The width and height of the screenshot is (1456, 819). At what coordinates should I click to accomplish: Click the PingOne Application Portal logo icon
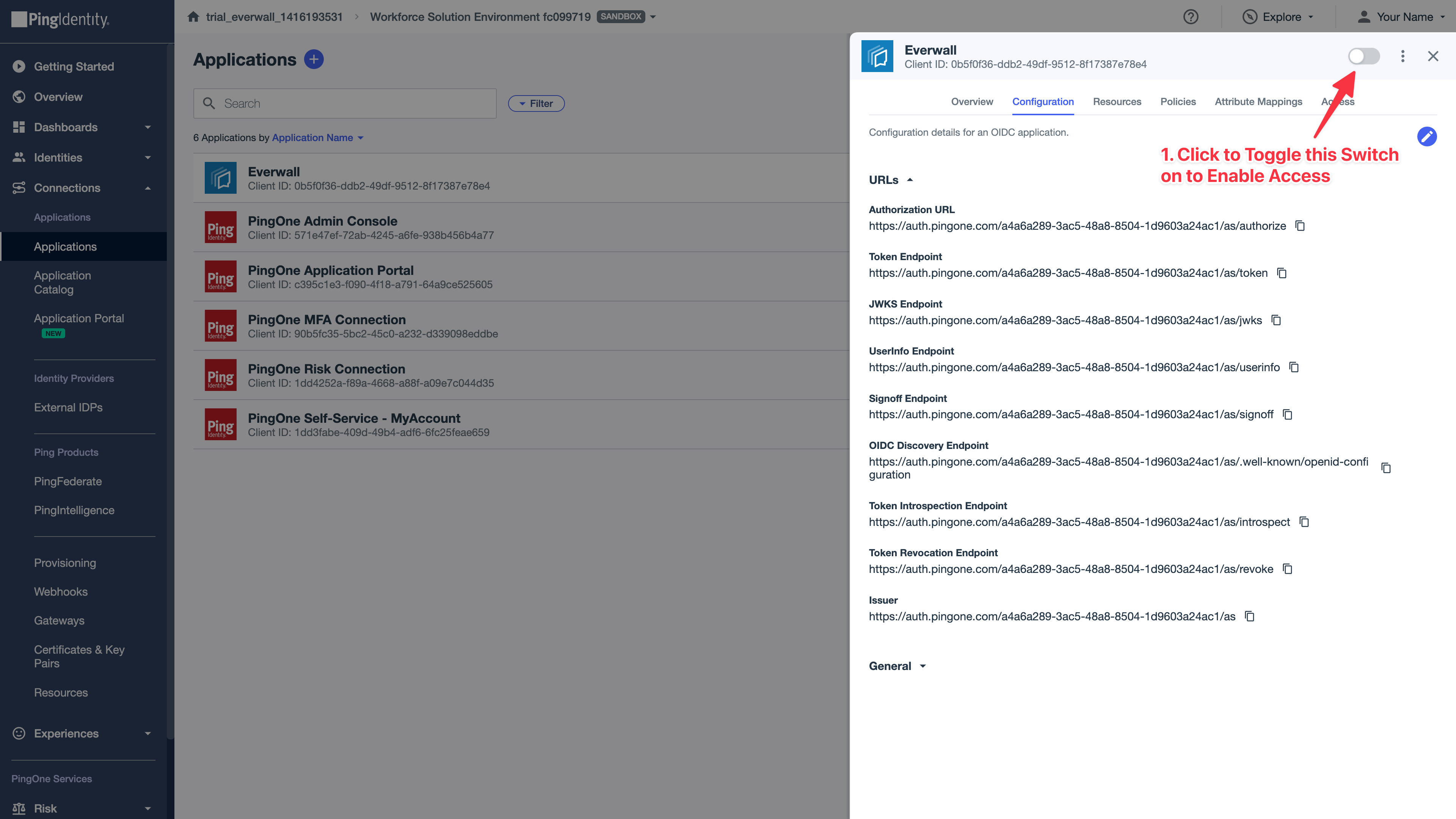pos(220,276)
